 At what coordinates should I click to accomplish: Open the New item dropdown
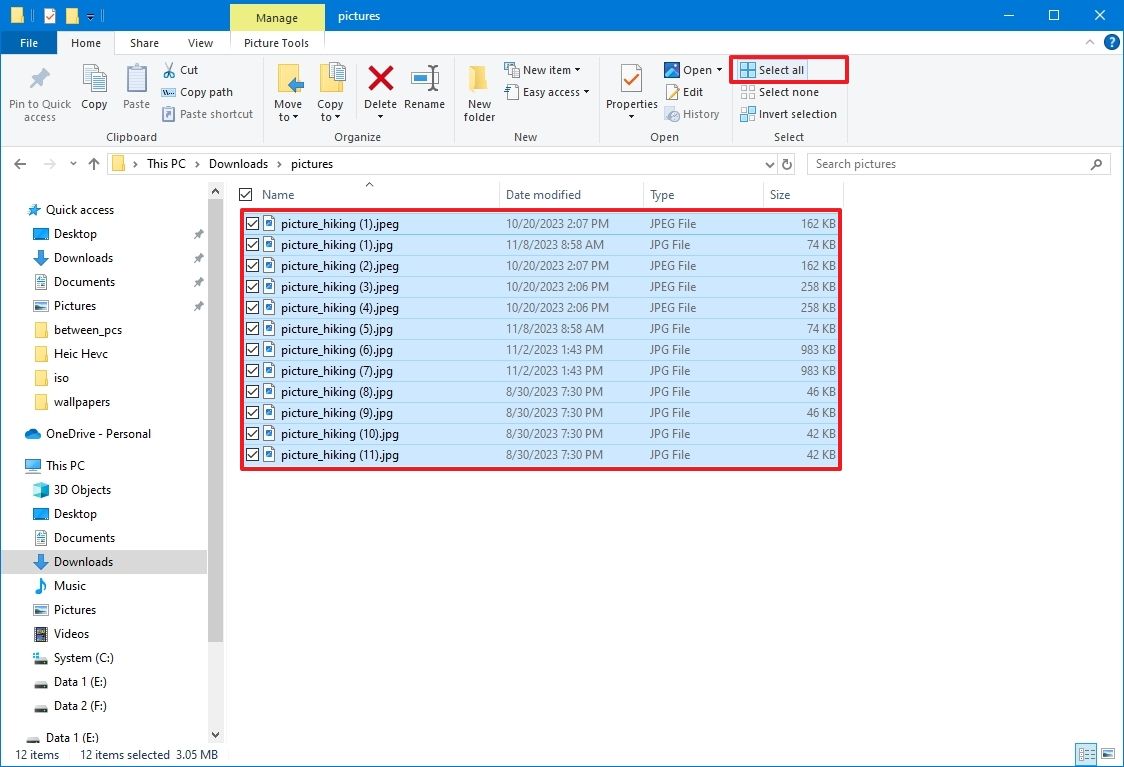545,69
